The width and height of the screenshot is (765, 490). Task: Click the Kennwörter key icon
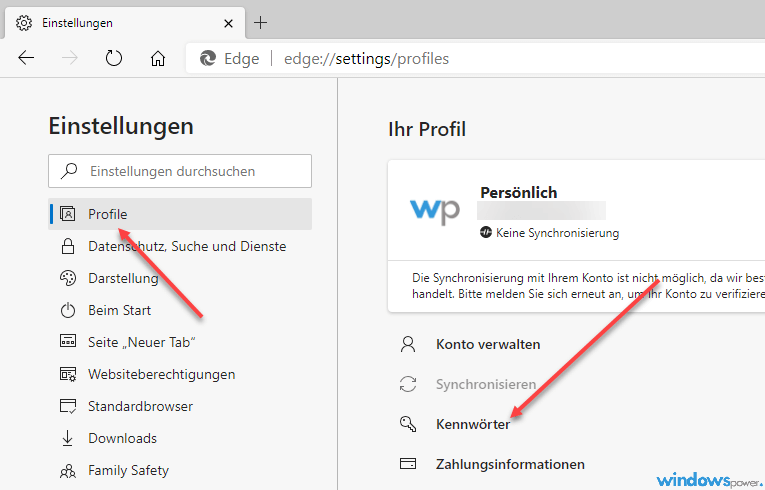pos(408,424)
